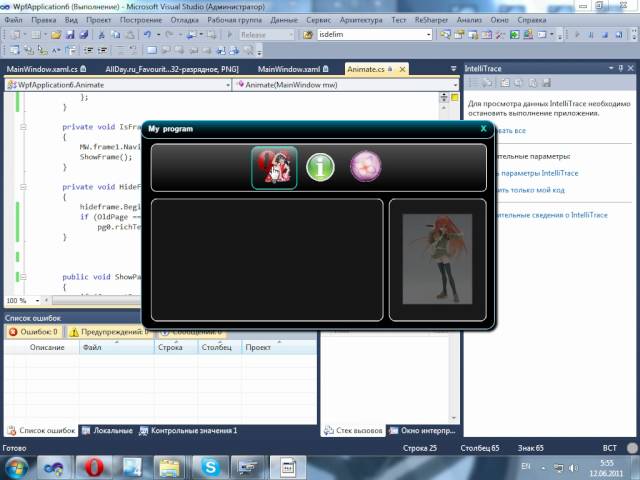Switch to the Контрольные значения 1 tab
Viewport: 640px width, 480px height.
(x=188, y=431)
